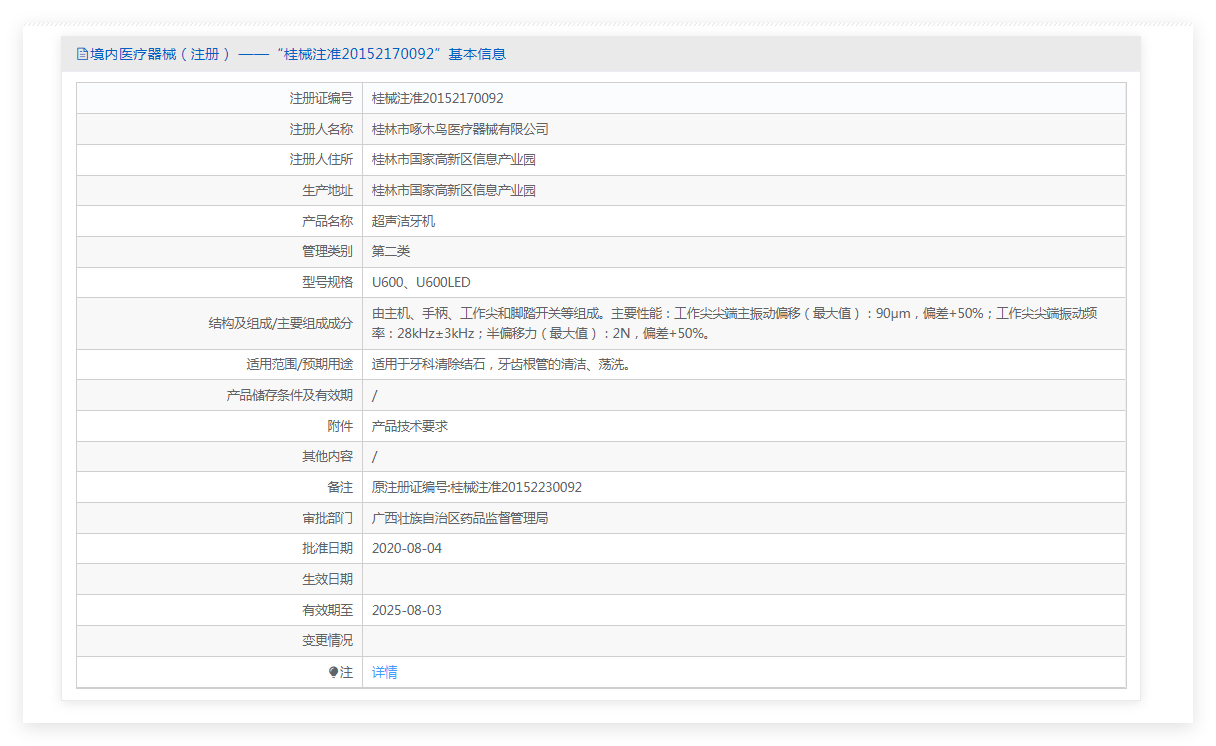Click the 结构及组成/主要组成成分 label
The image size is (1216, 746).
pos(281,323)
